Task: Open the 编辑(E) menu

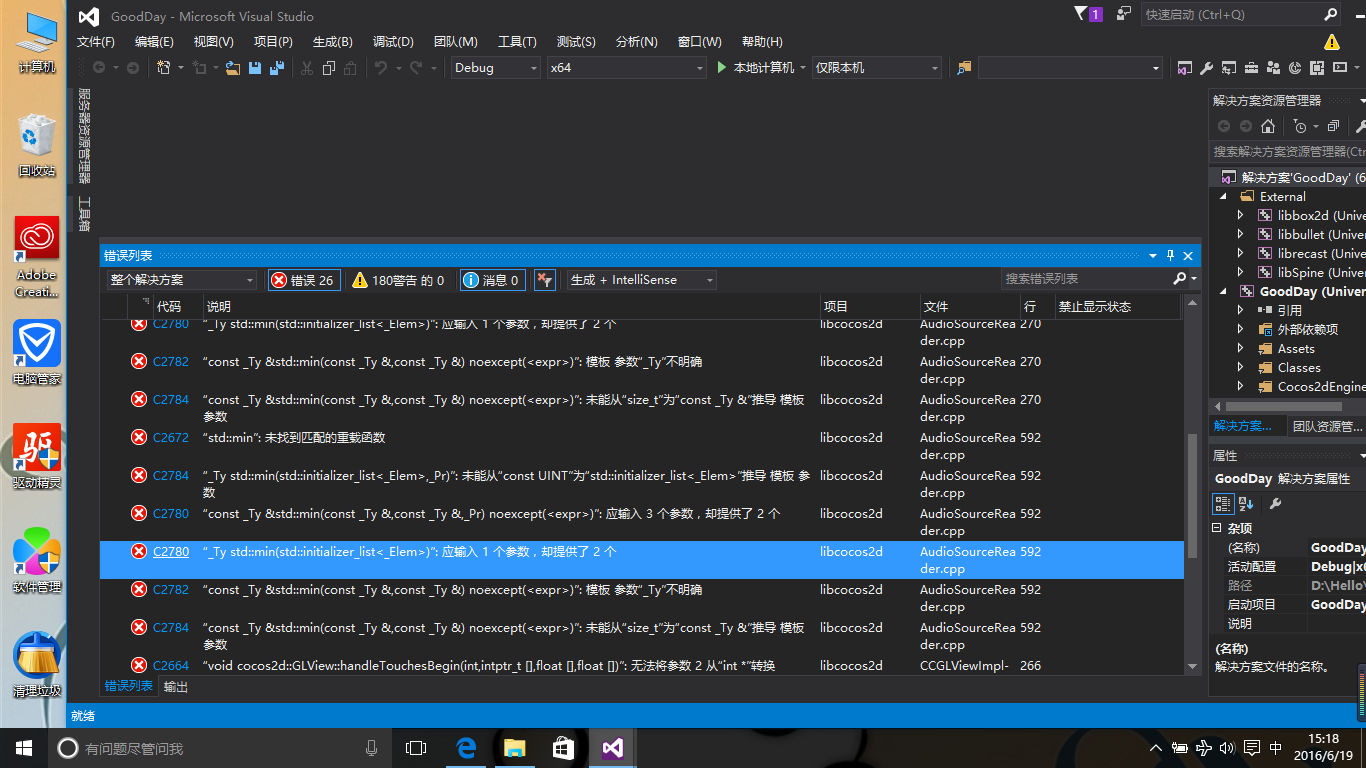Action: 154,42
